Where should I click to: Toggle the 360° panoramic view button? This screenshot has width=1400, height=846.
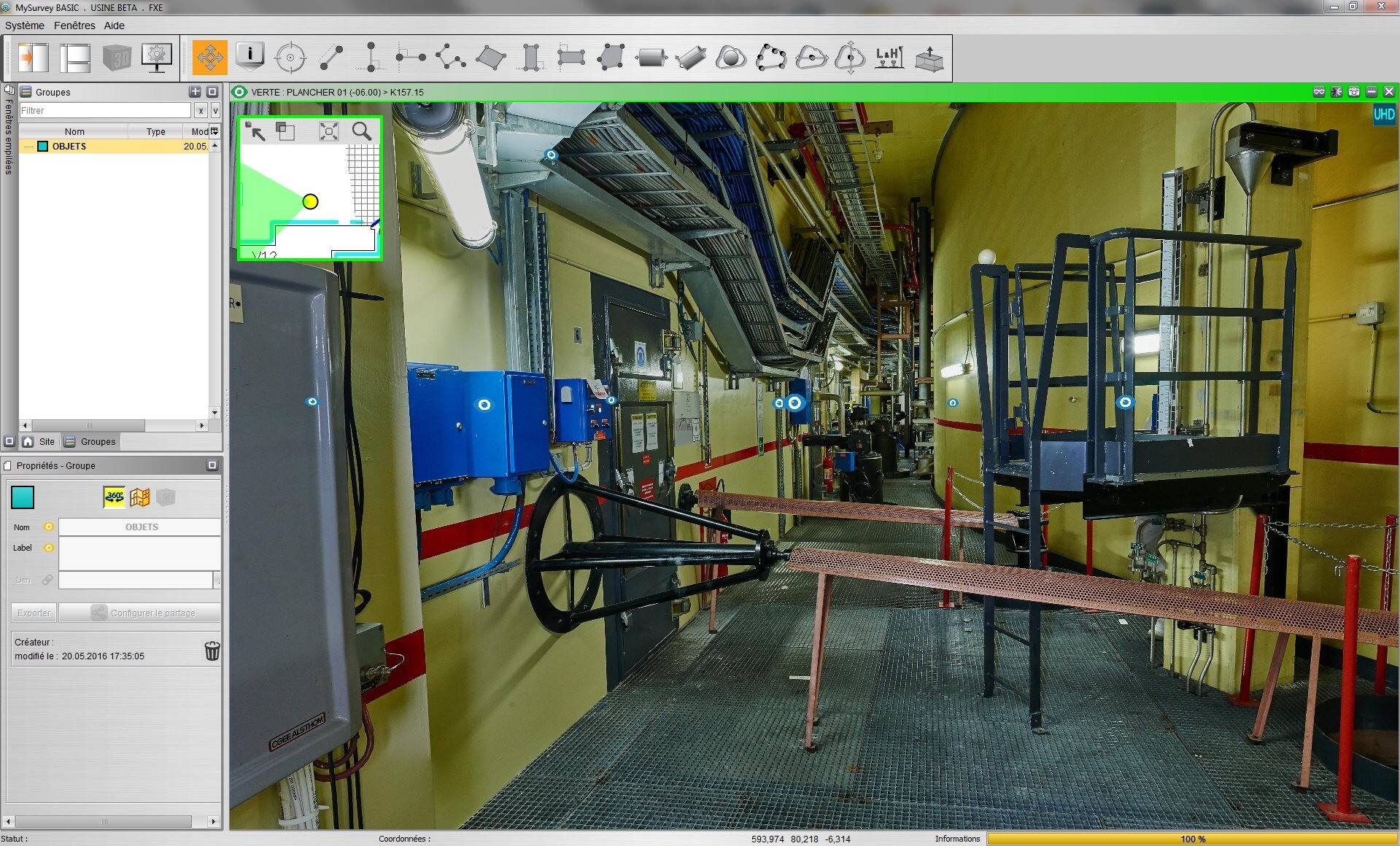click(114, 497)
